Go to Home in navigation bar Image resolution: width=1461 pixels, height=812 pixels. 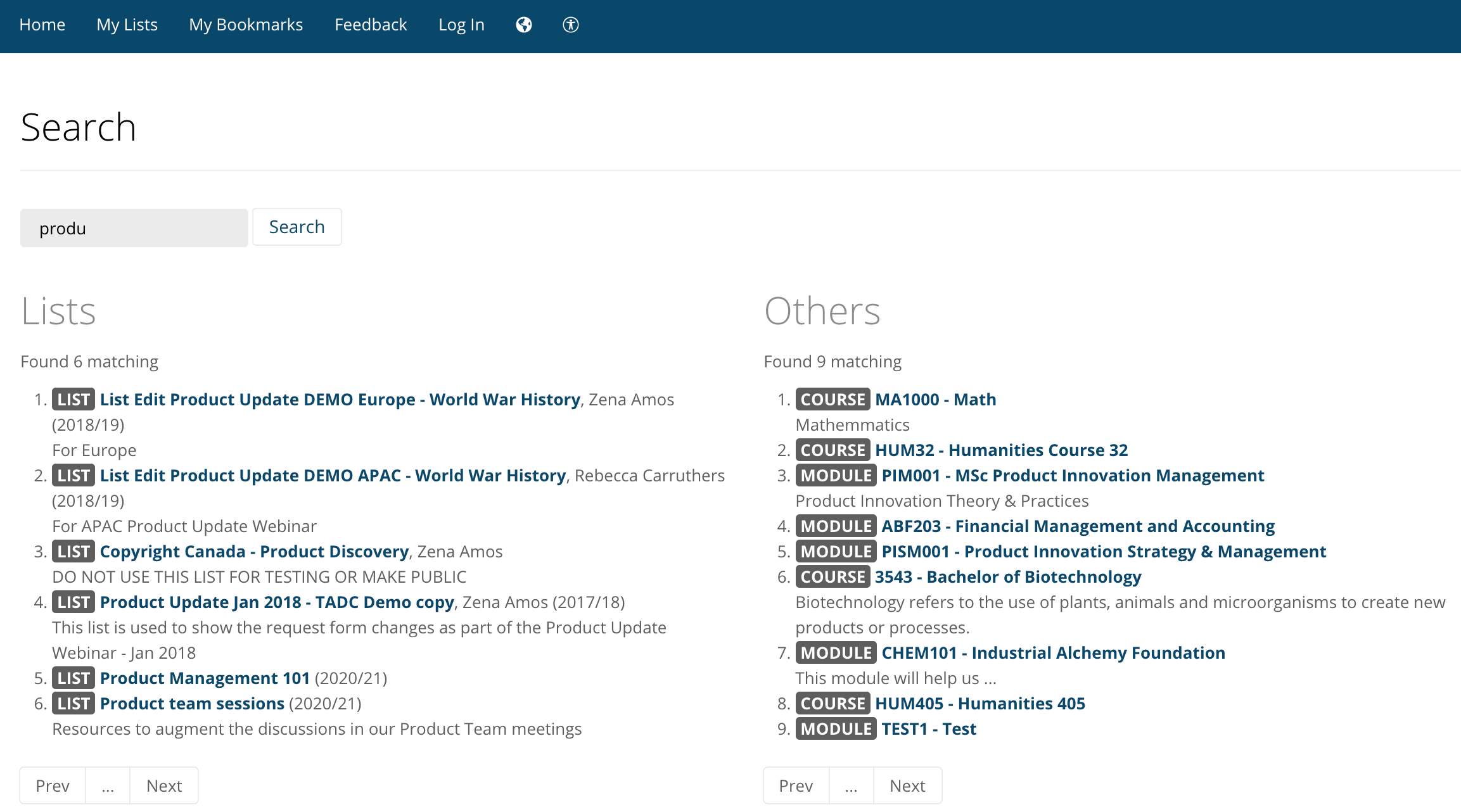tap(42, 25)
